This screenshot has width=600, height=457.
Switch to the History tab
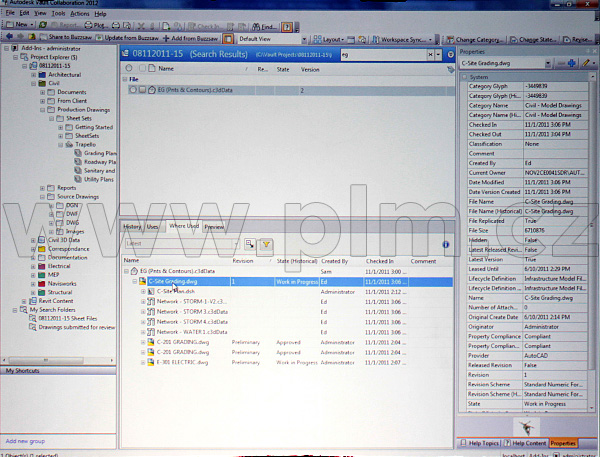132,227
